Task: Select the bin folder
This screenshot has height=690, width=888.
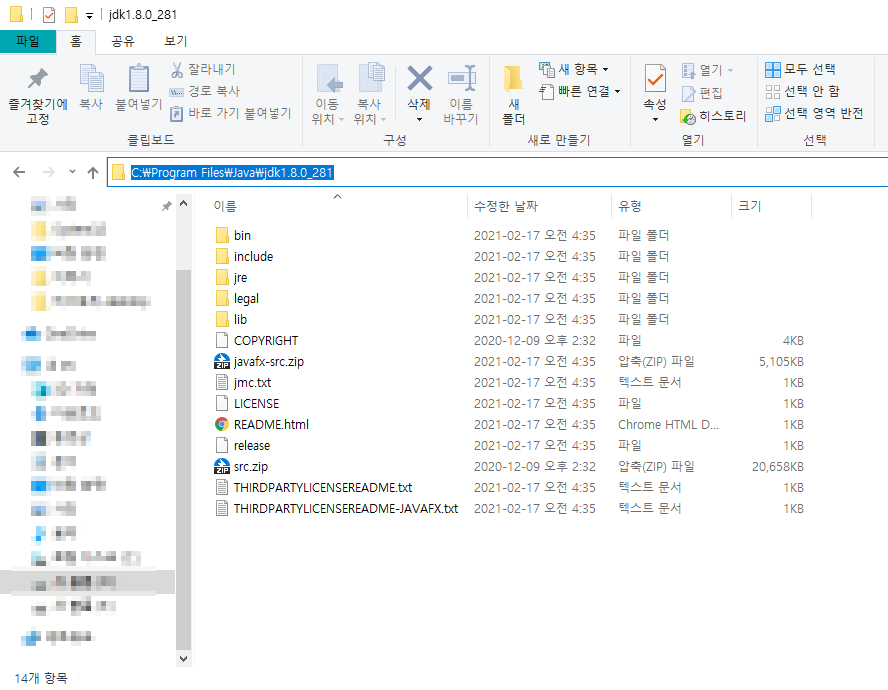Action: pyautogui.click(x=242, y=236)
